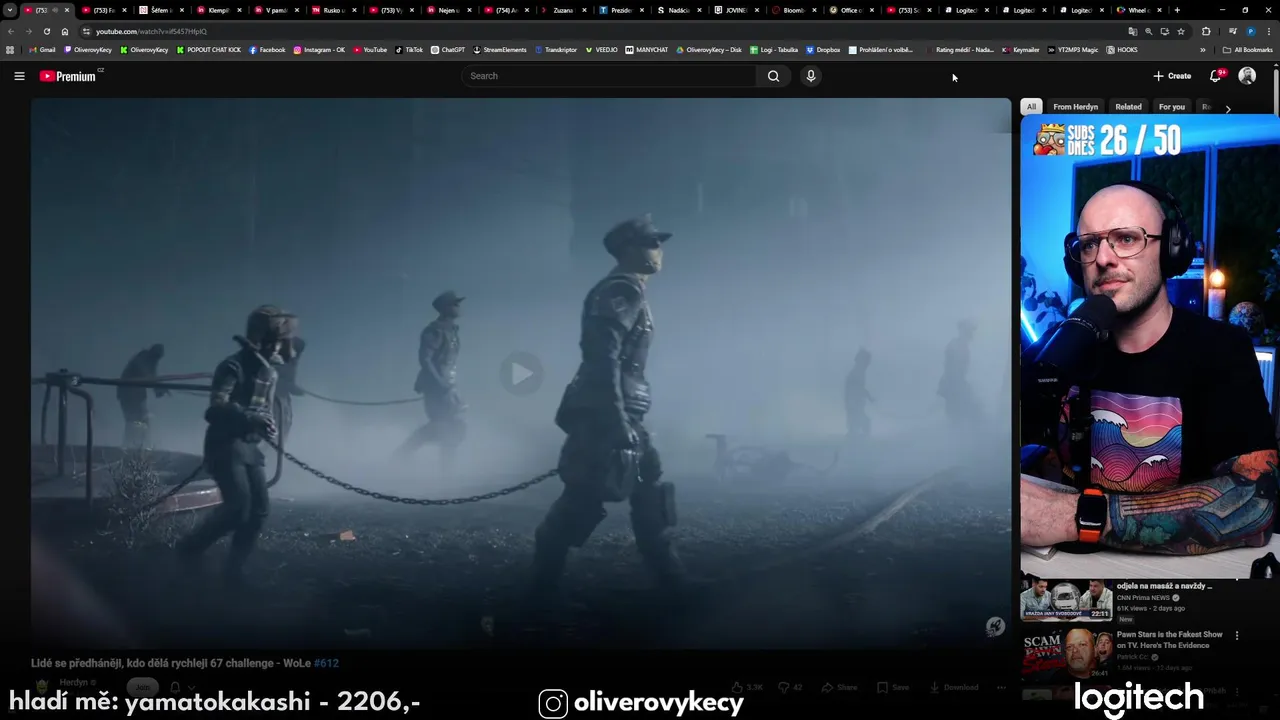Open the TikTok bookmark
The image size is (1280, 720).
(x=409, y=50)
